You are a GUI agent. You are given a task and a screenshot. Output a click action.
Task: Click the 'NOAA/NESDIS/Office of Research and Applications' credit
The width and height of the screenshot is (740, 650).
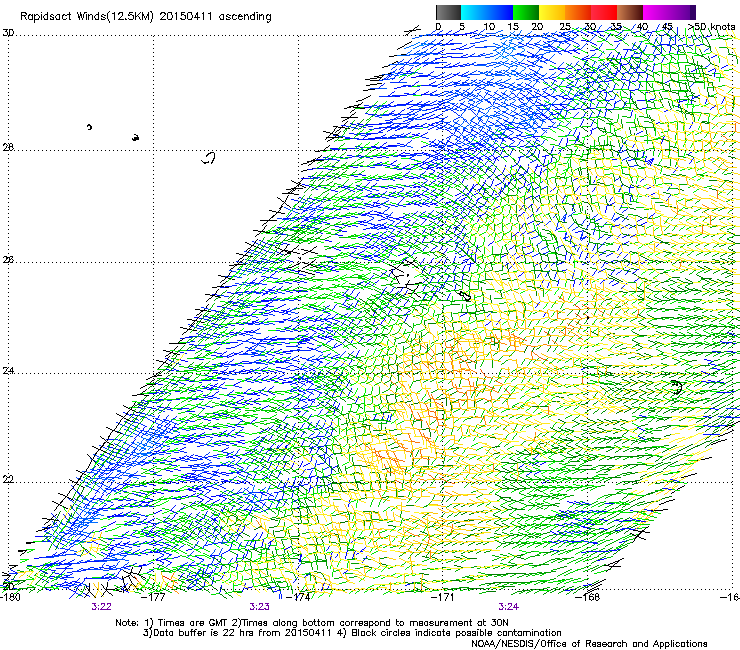pos(589,644)
